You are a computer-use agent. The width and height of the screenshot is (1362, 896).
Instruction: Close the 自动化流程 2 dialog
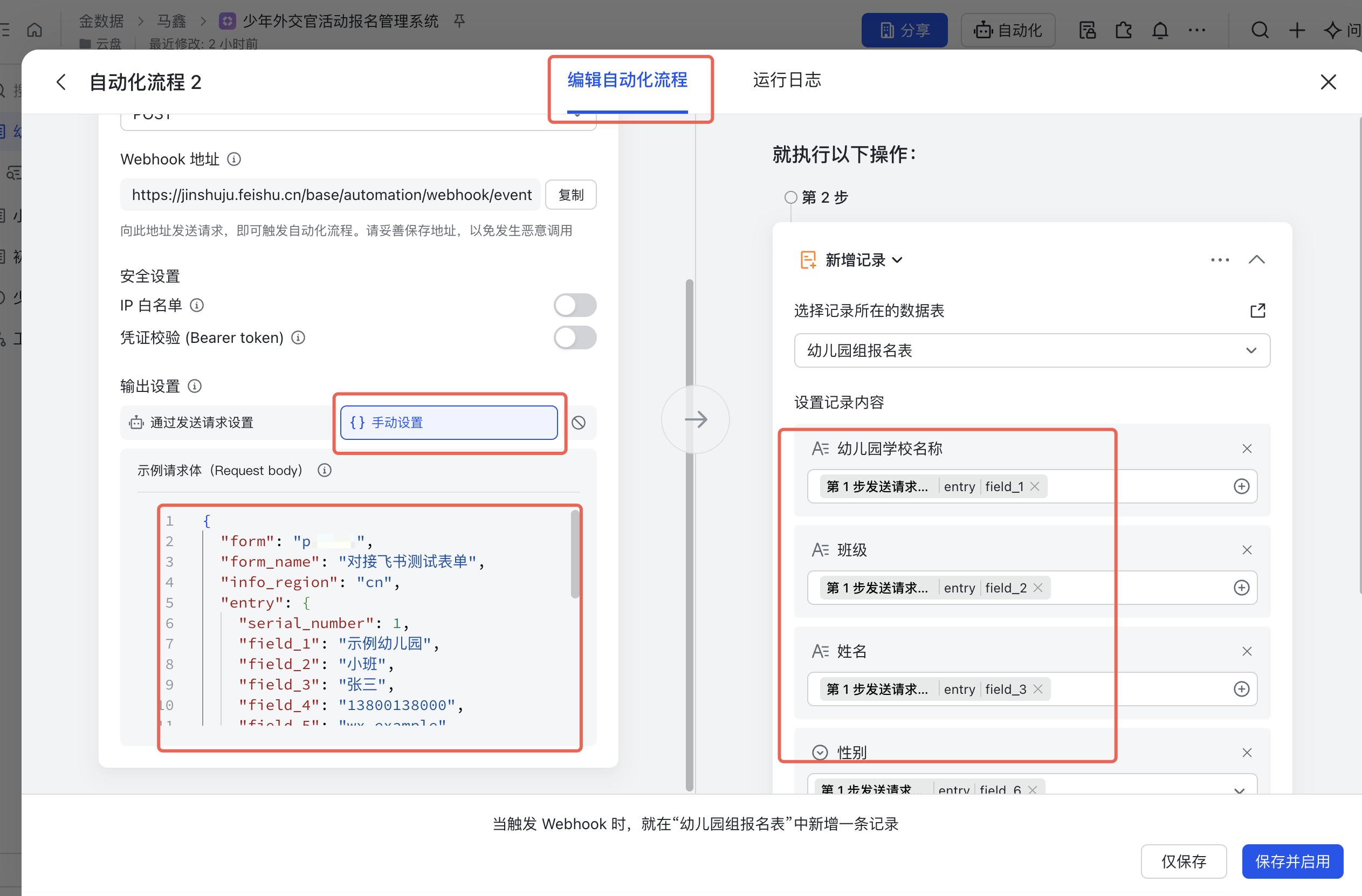pos(1327,82)
